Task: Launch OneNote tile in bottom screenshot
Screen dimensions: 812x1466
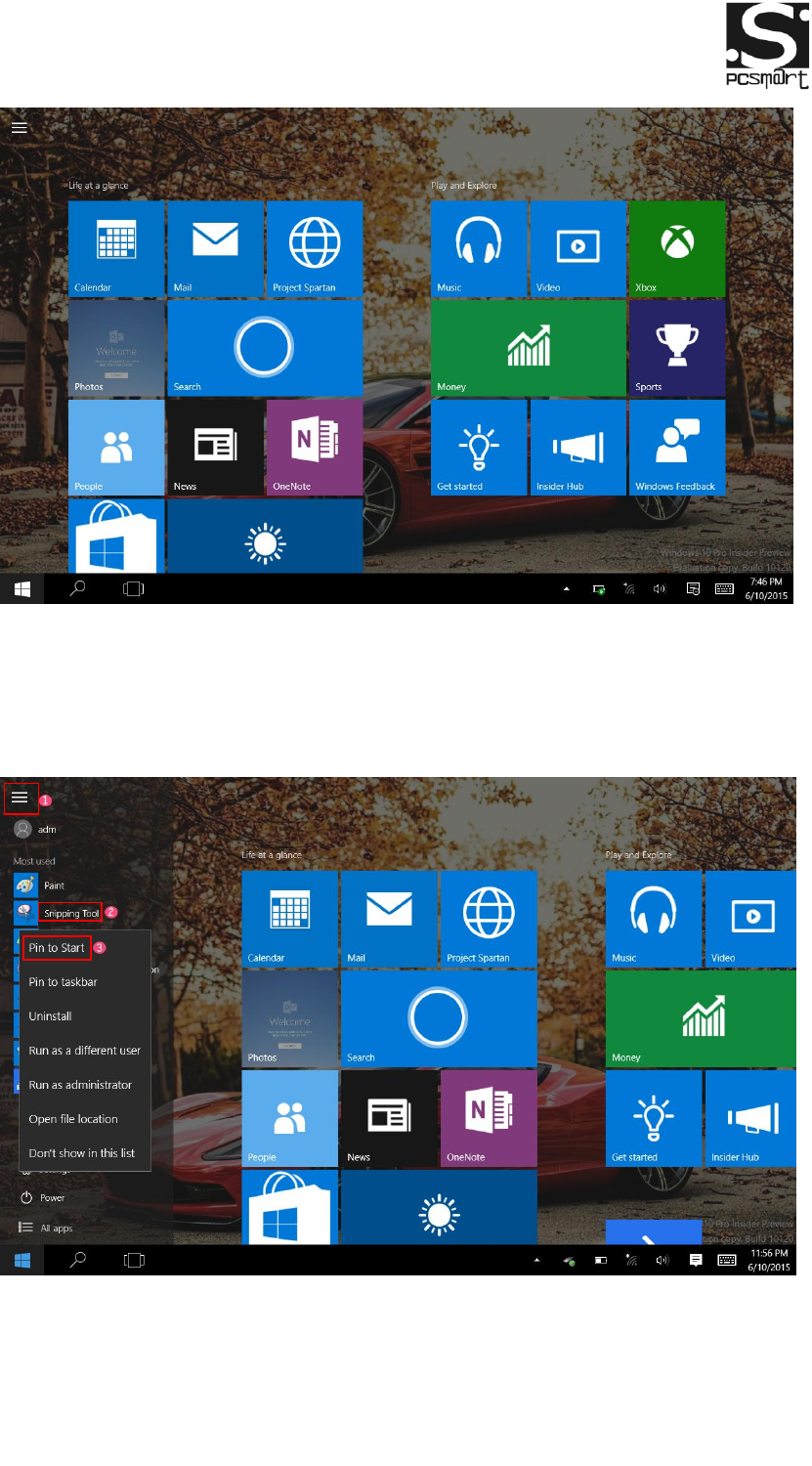Action: [489, 1118]
